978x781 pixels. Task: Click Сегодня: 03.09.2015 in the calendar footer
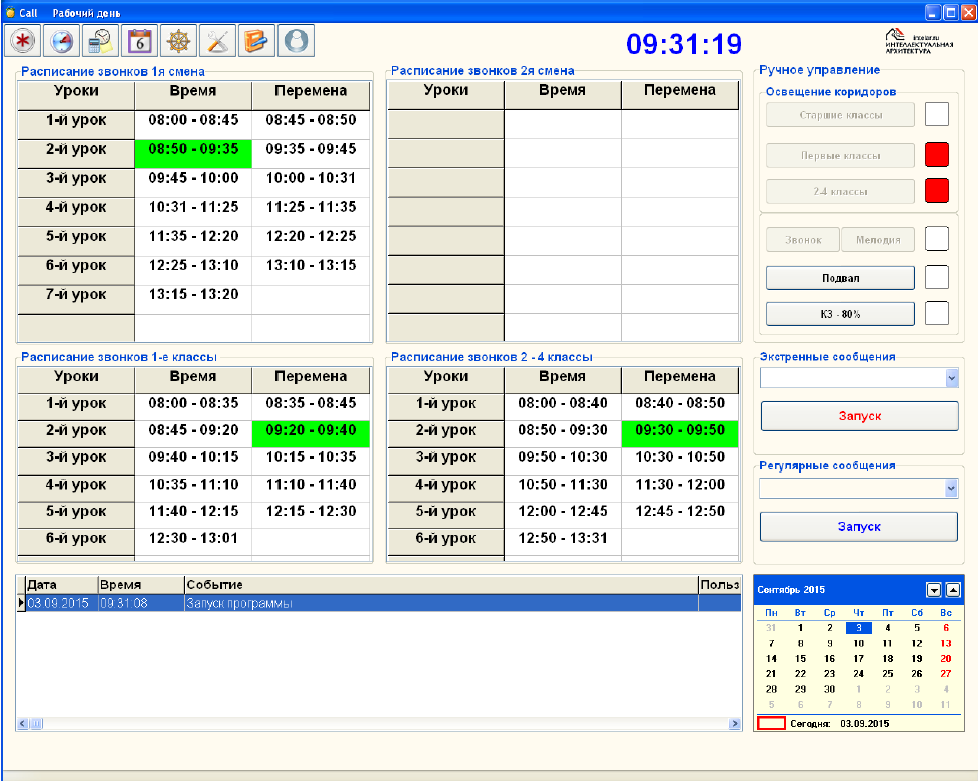840,724
